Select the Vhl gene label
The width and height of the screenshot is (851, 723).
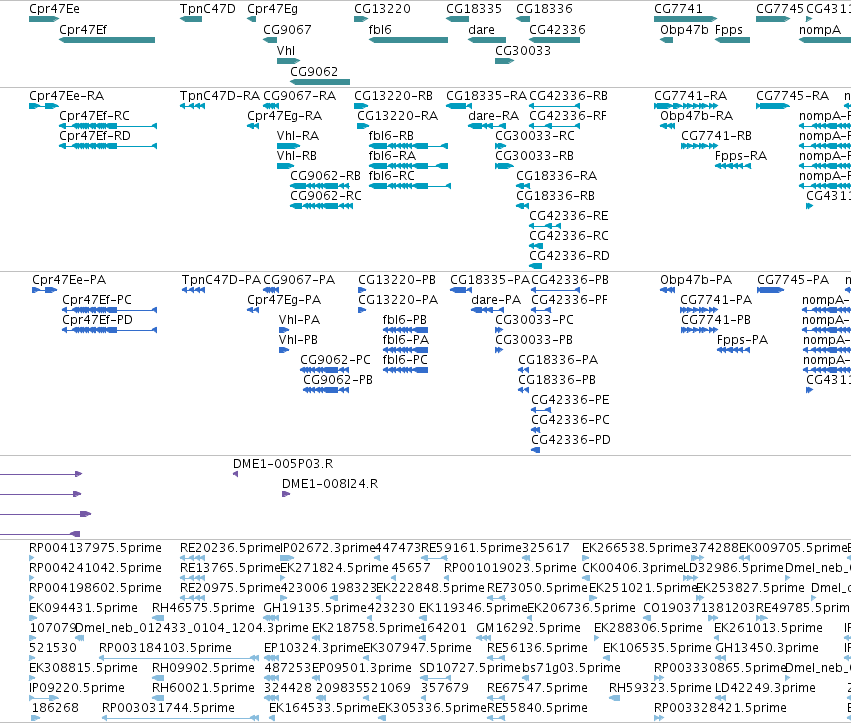[x=285, y=50]
